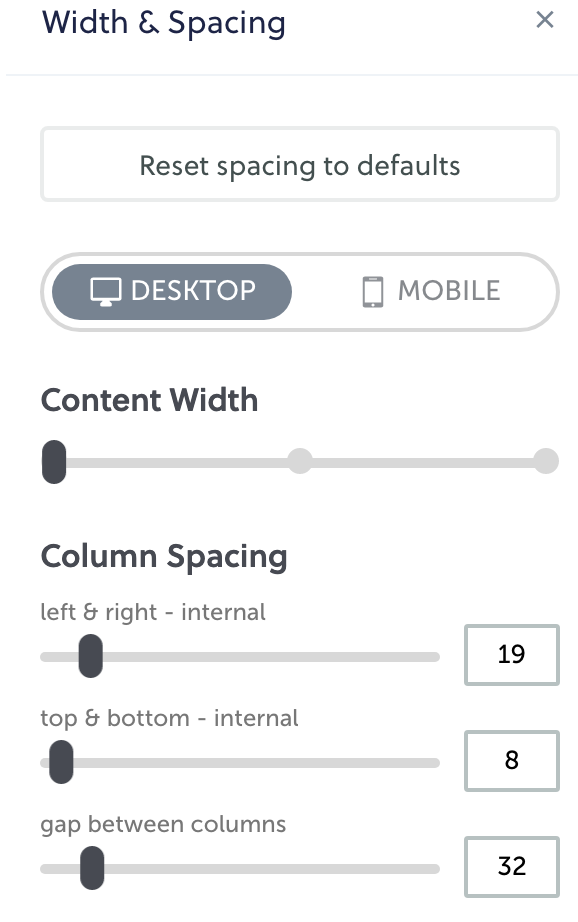This screenshot has width=578, height=922.
Task: Click Reset spacing to defaults button
Action: click(300, 165)
